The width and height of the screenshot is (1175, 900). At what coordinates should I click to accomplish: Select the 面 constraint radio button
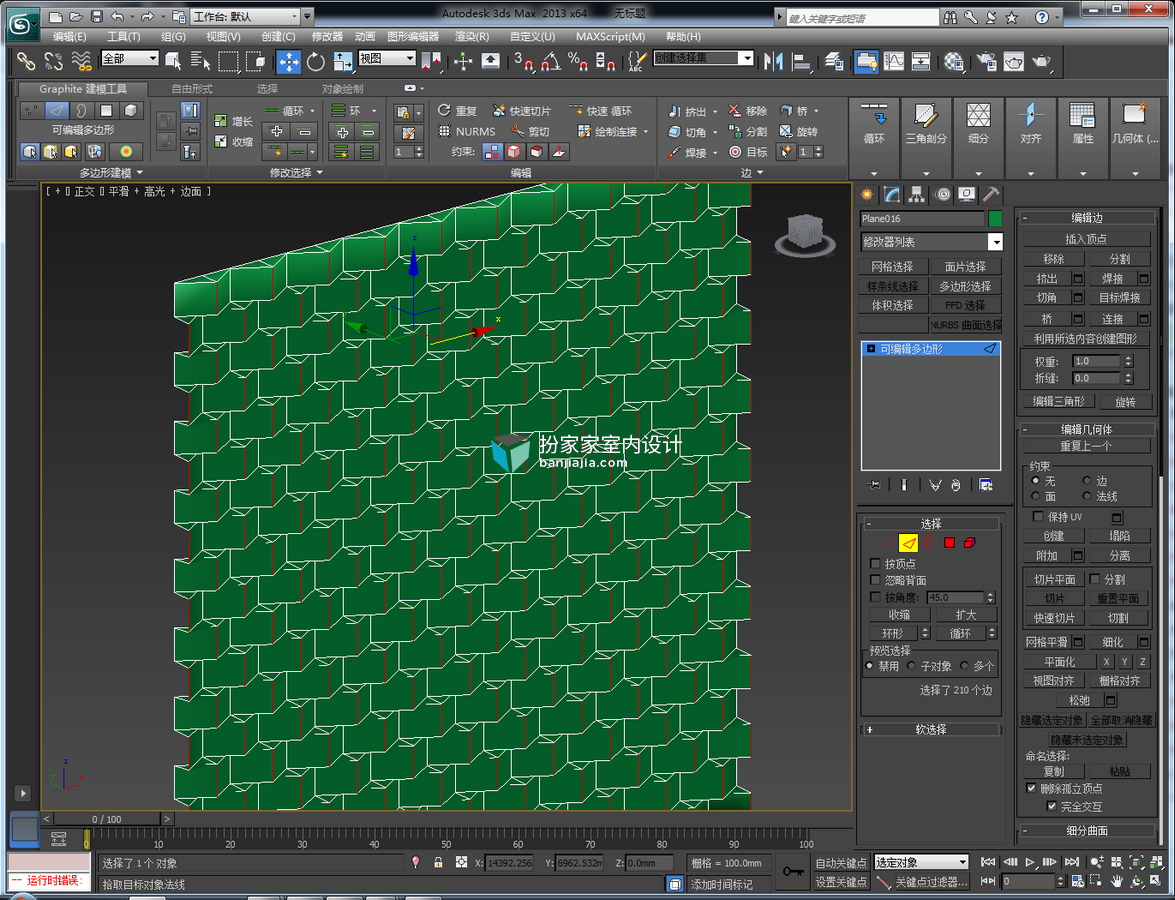click(x=1036, y=496)
